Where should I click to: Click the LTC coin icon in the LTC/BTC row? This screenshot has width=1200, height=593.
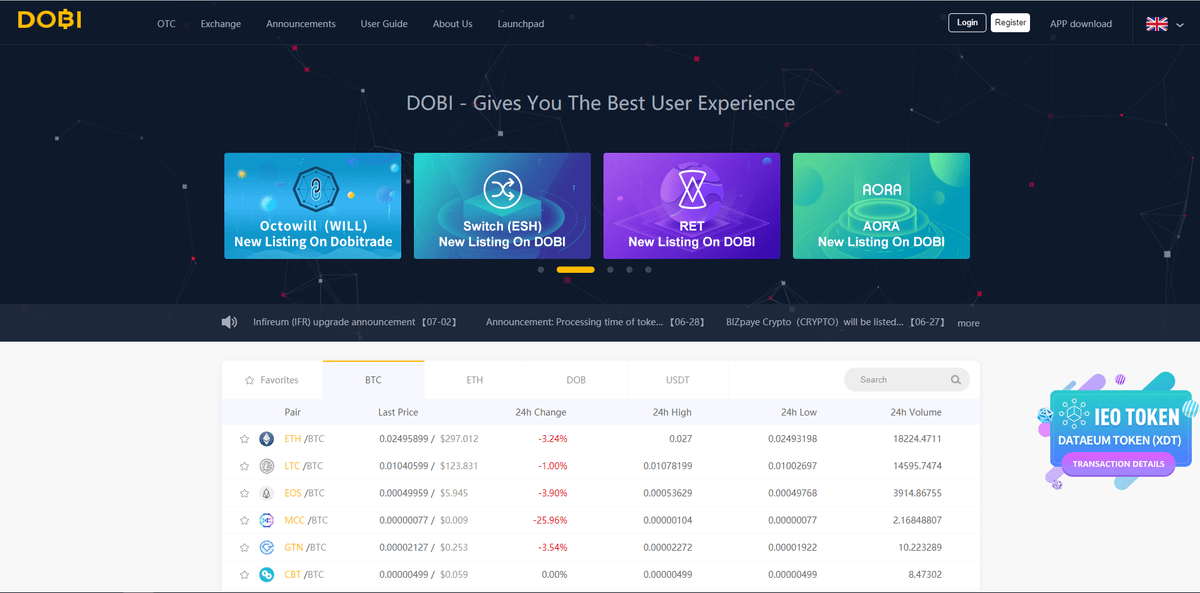point(267,466)
